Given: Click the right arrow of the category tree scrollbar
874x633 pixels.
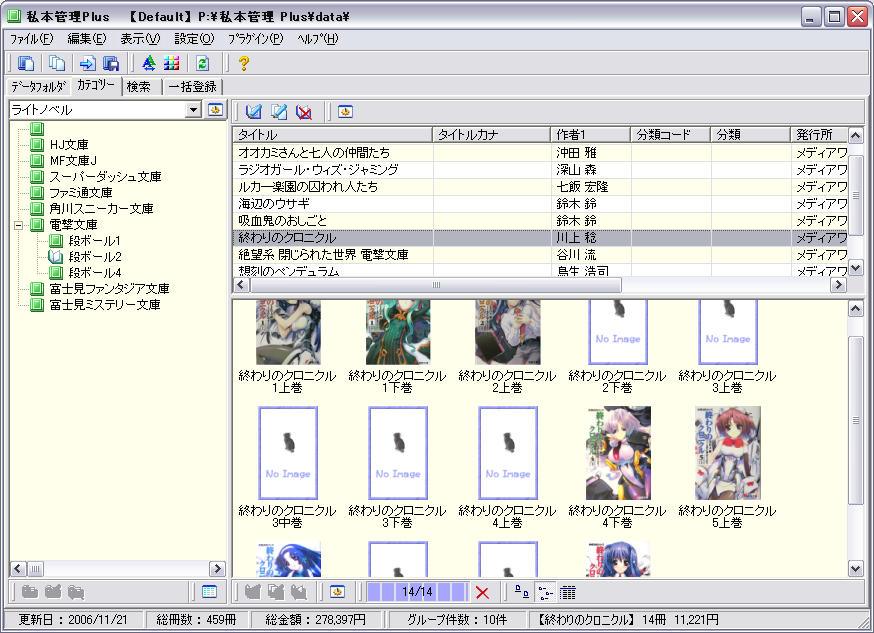Looking at the screenshot, I should [217, 569].
